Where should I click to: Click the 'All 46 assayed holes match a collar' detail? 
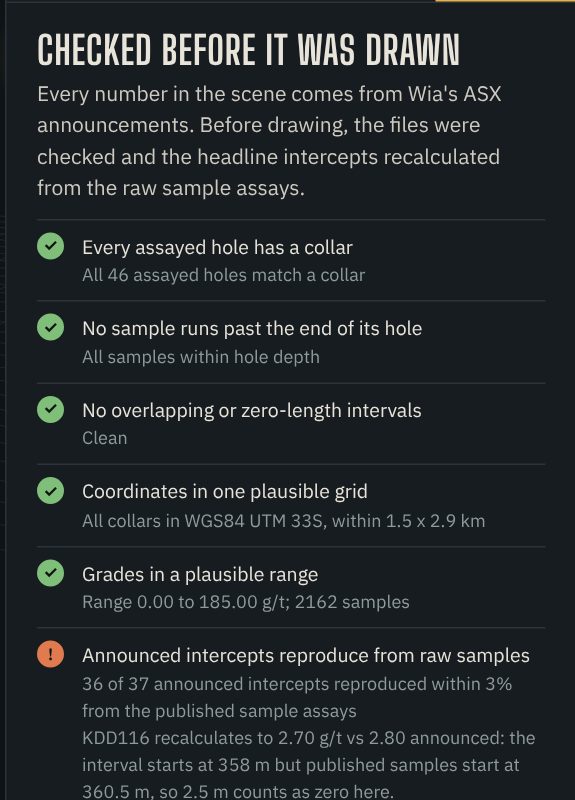(223, 276)
